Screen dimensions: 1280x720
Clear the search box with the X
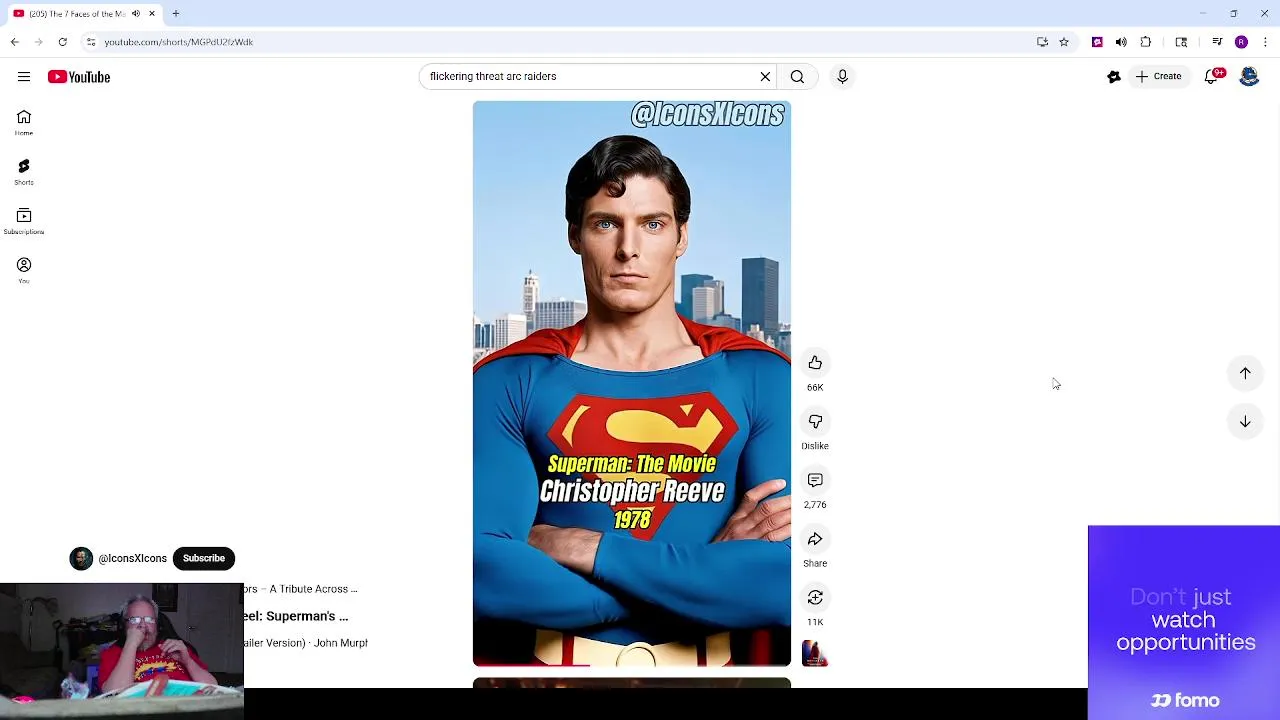[x=765, y=77]
